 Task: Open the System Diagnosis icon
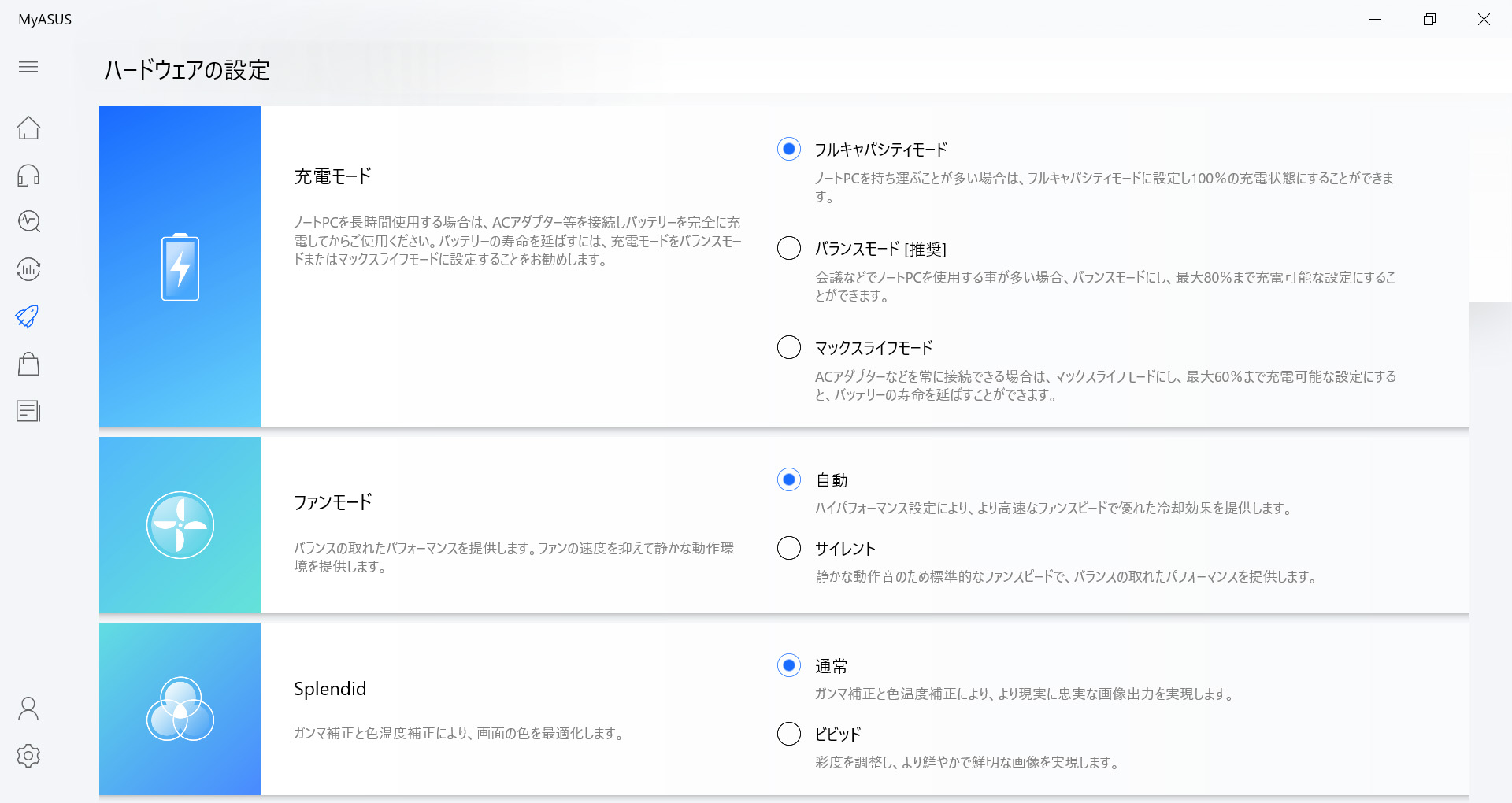[x=28, y=222]
